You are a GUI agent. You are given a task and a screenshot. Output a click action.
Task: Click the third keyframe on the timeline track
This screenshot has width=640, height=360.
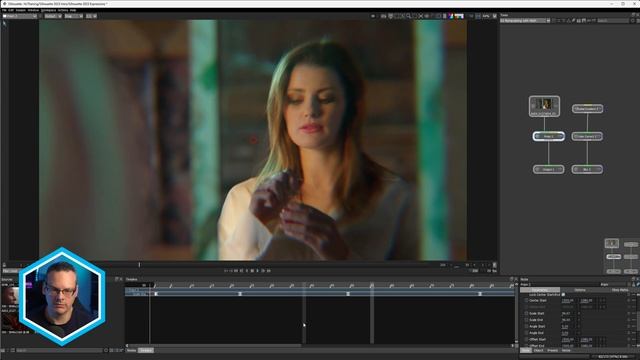(348, 294)
